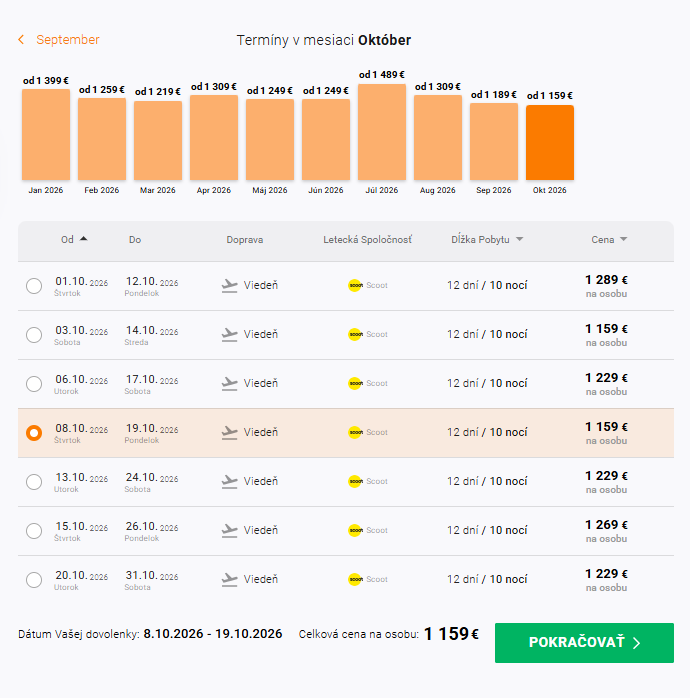Switch to the Jan 2026 month bar
Viewport: 690px width, 698px height.
point(46,134)
